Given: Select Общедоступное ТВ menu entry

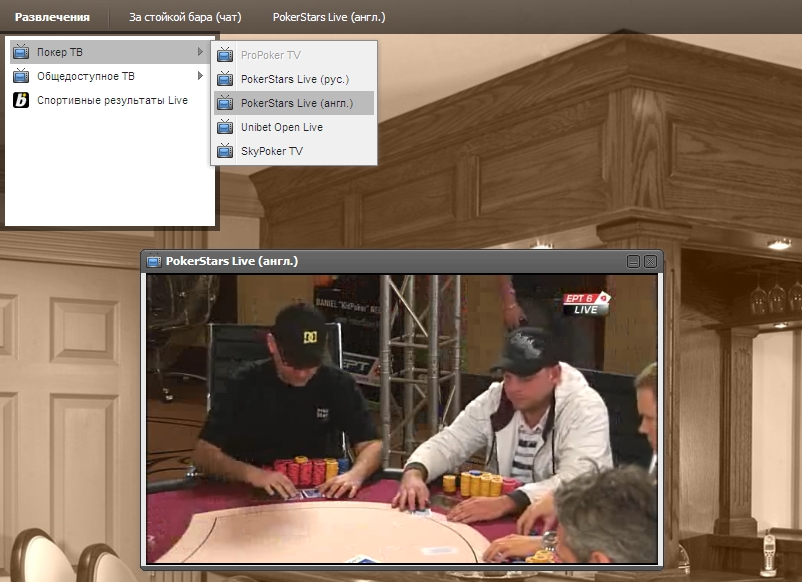Looking at the screenshot, I should click(109, 76).
